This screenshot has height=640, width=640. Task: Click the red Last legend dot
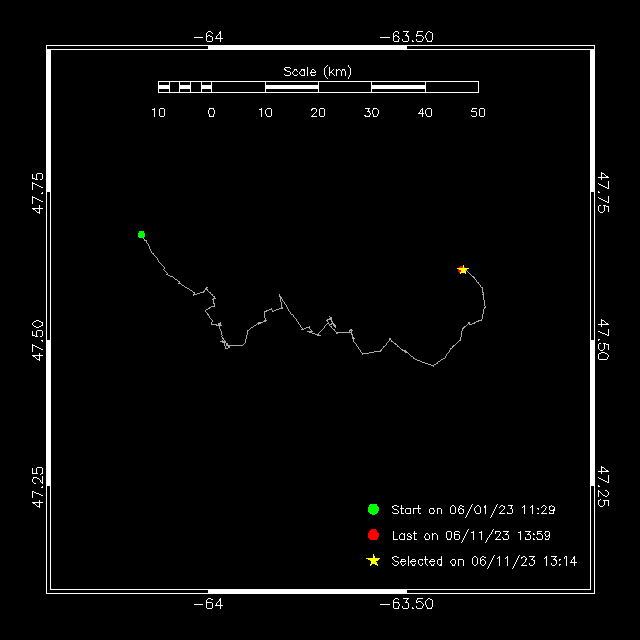click(x=373, y=535)
